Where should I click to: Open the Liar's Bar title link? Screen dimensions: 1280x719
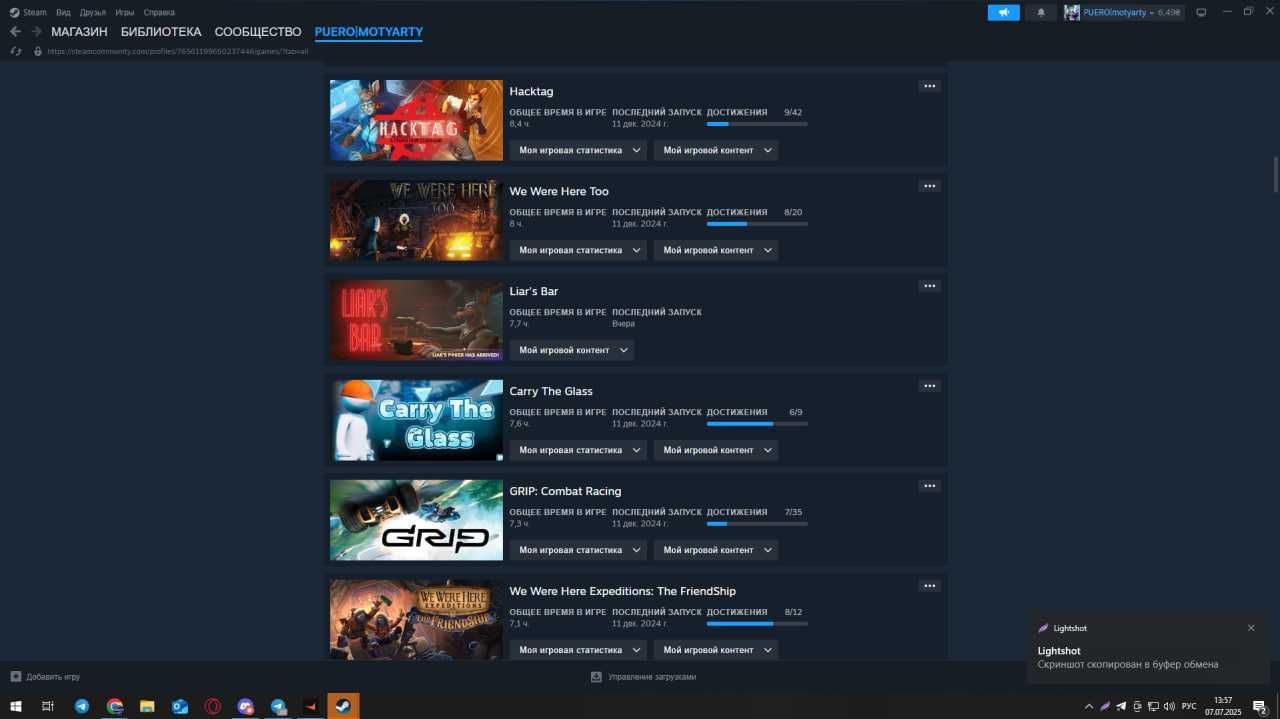(x=534, y=291)
